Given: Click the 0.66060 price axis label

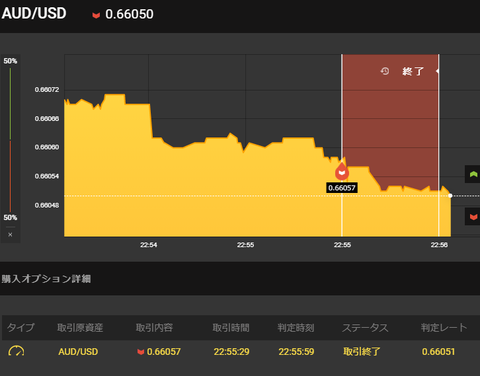Looking at the screenshot, I should (x=47, y=147).
